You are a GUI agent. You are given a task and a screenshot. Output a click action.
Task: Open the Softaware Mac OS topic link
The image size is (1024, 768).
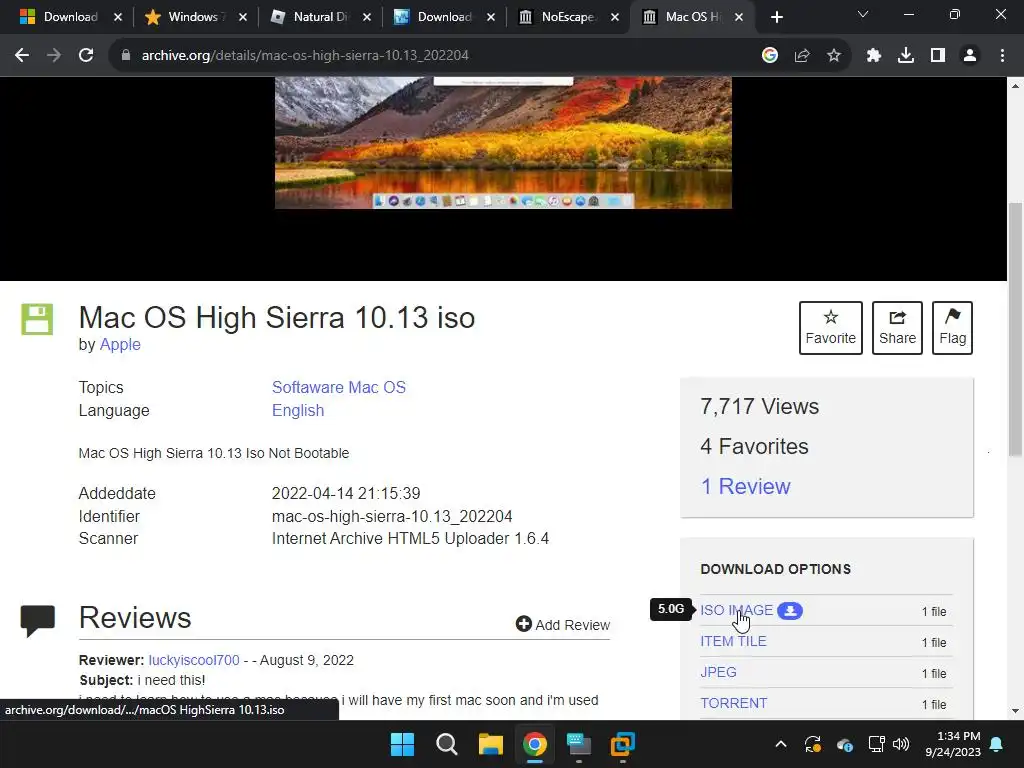(338, 387)
